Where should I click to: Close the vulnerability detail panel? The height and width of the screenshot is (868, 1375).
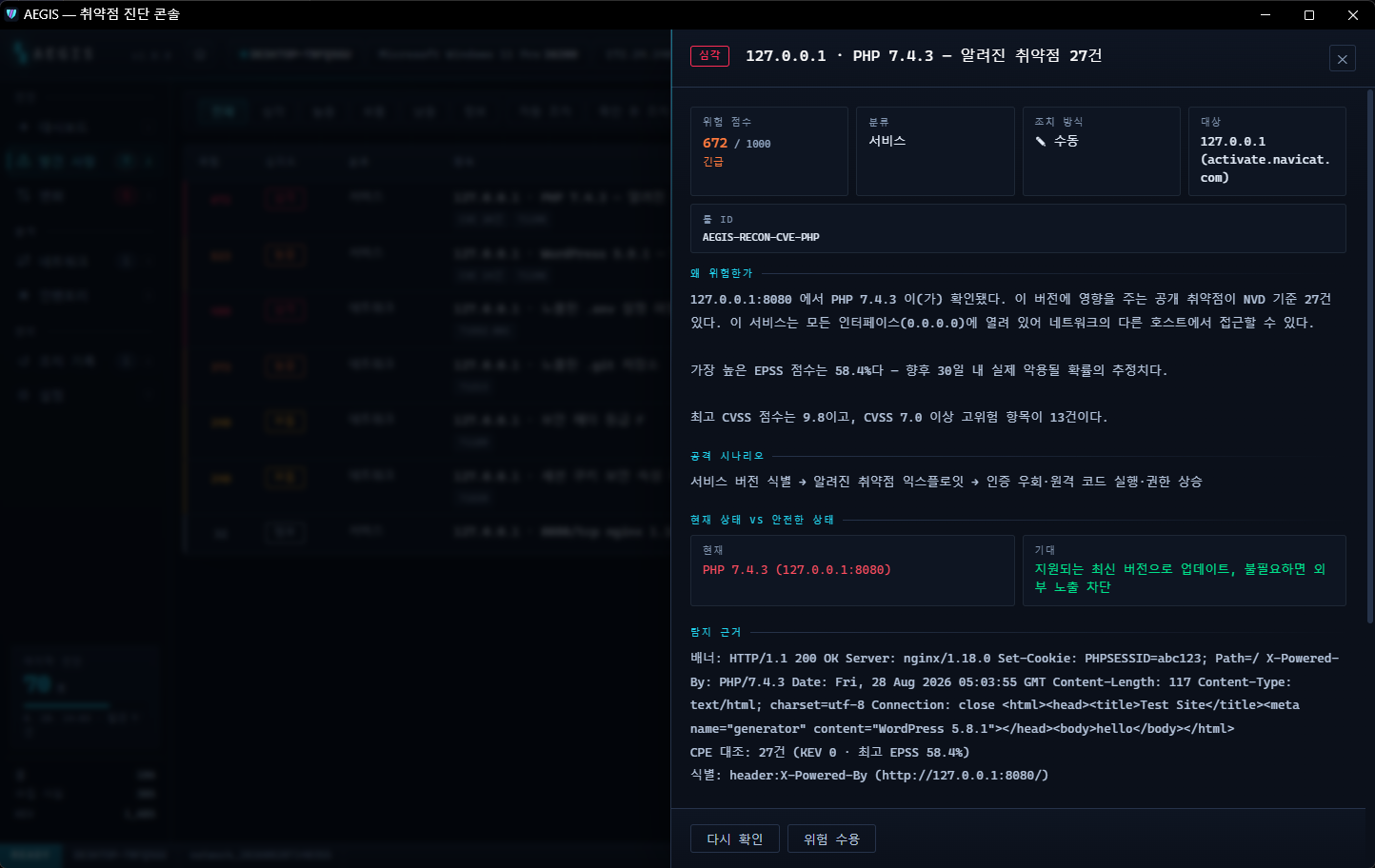[1342, 59]
